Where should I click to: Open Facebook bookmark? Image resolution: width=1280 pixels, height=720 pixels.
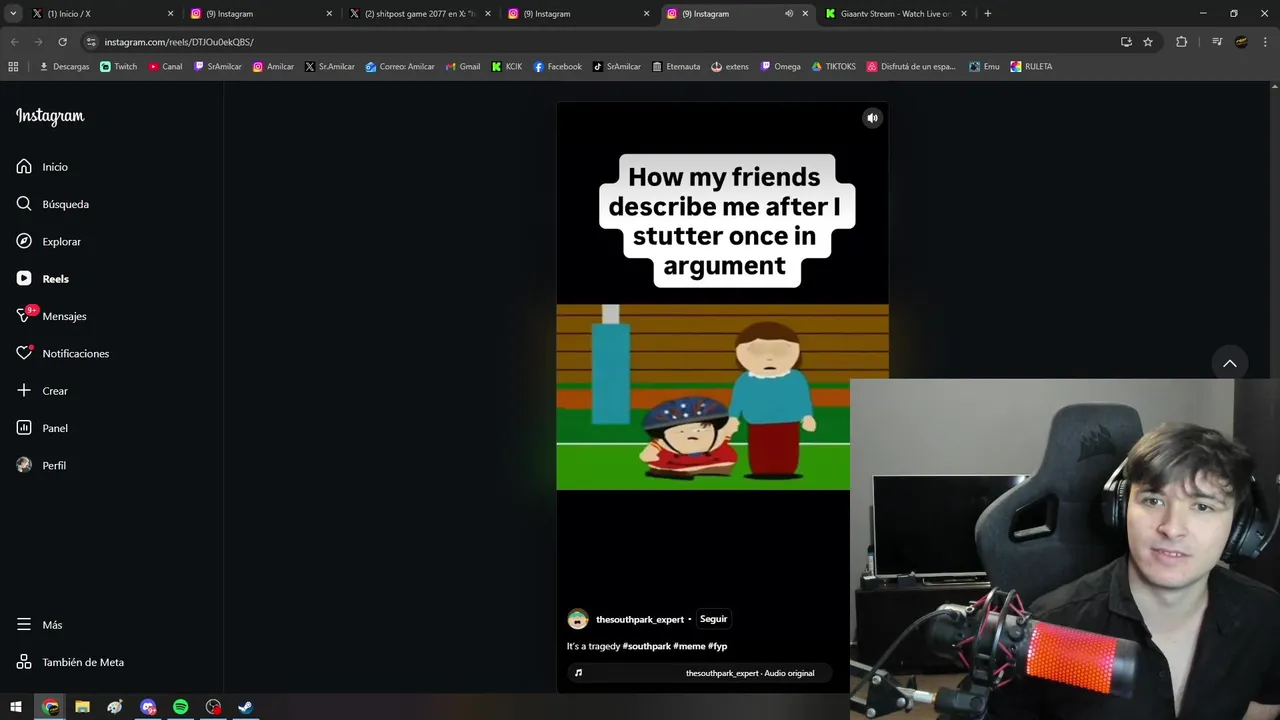557,67
